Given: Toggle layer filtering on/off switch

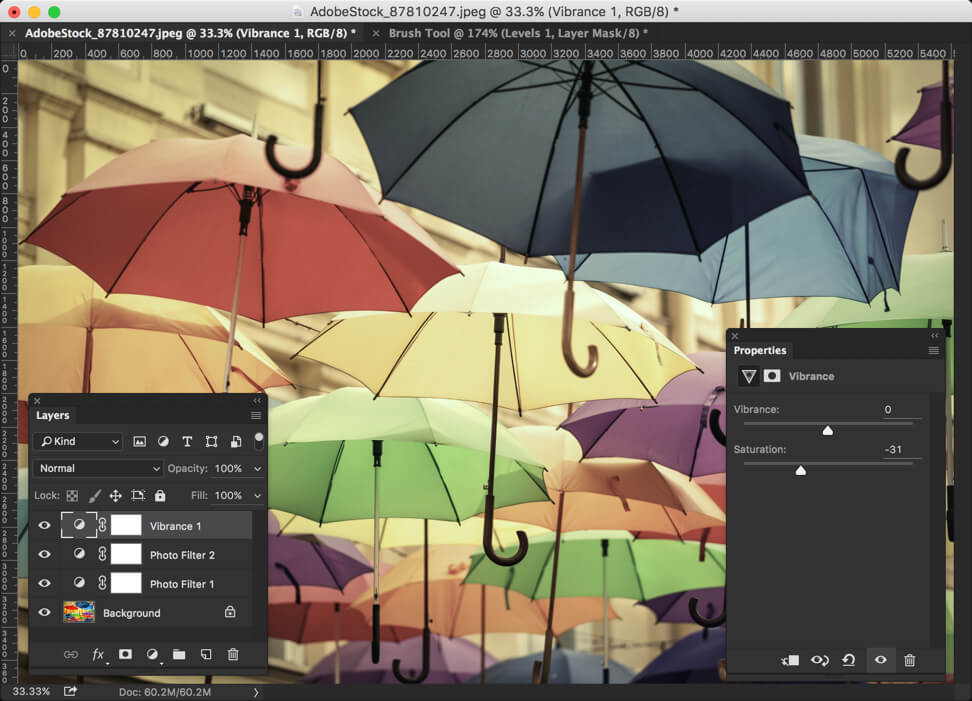Looking at the screenshot, I should click(x=258, y=441).
